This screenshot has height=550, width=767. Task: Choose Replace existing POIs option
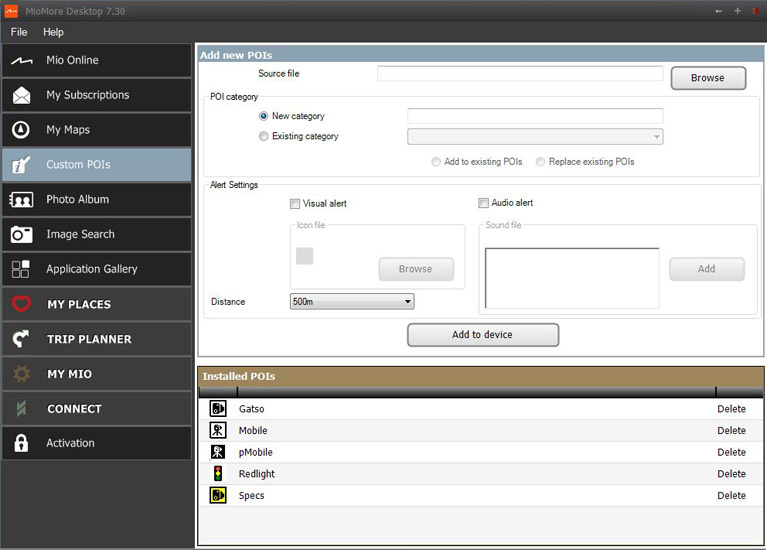pyautogui.click(x=541, y=161)
